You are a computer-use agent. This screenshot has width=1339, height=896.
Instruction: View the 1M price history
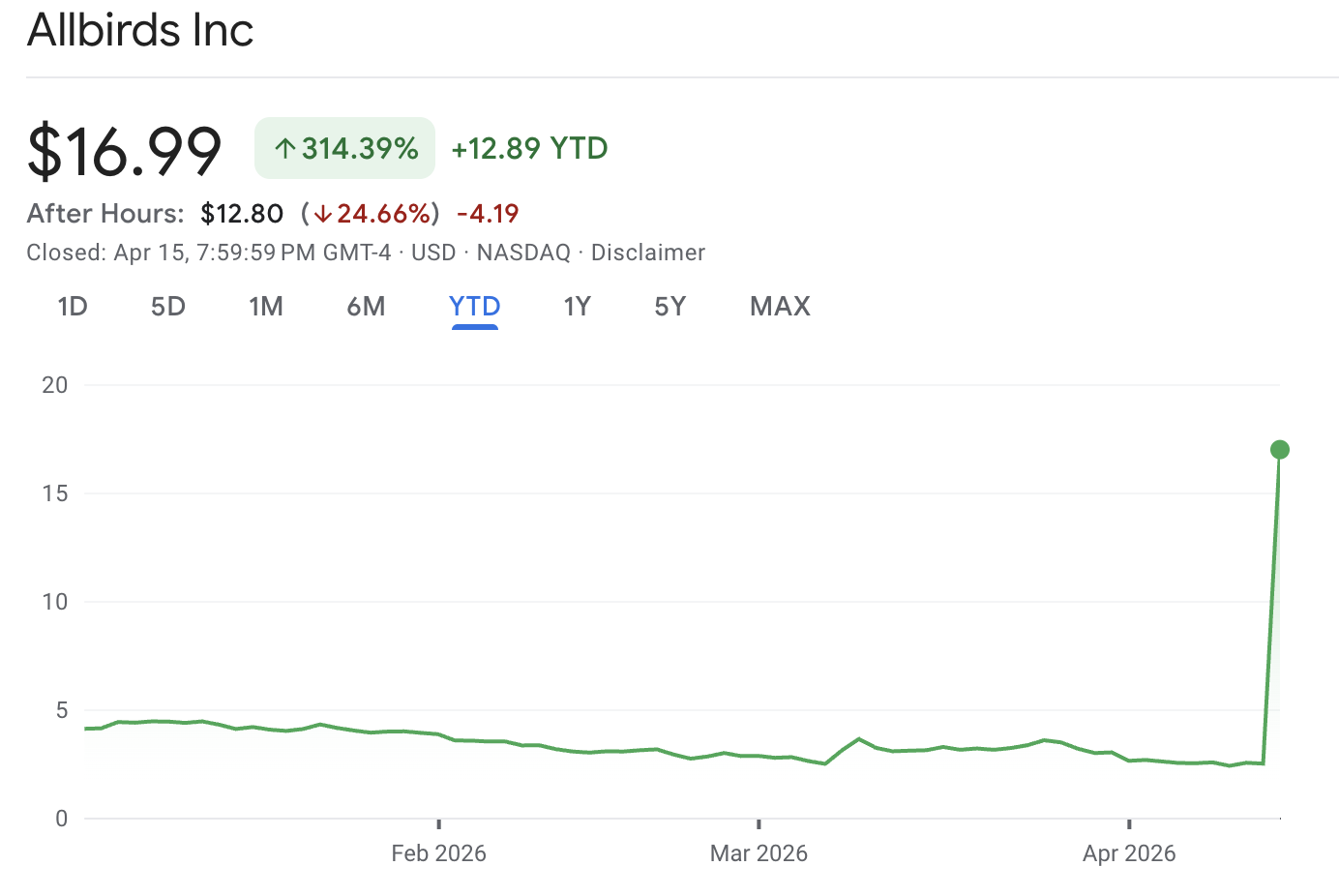(x=266, y=306)
